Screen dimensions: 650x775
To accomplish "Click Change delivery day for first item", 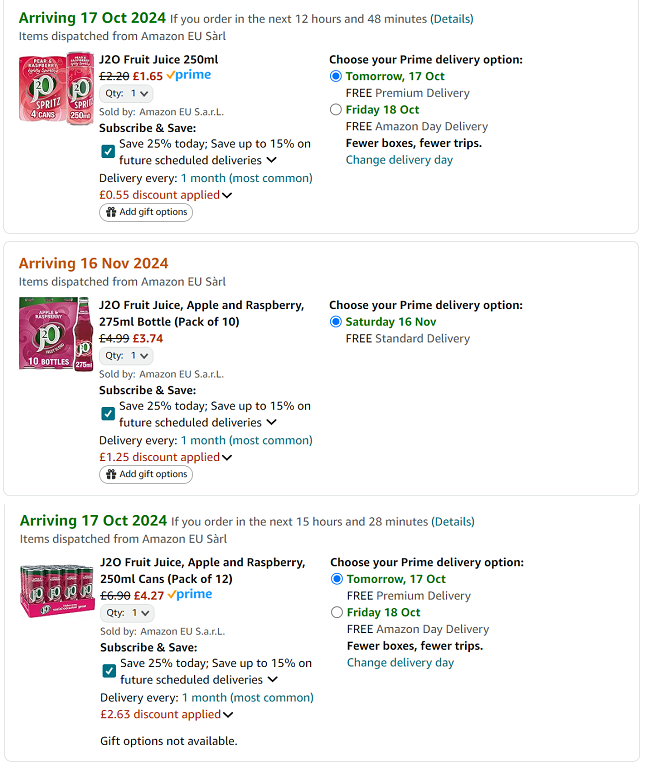I will pos(399,160).
